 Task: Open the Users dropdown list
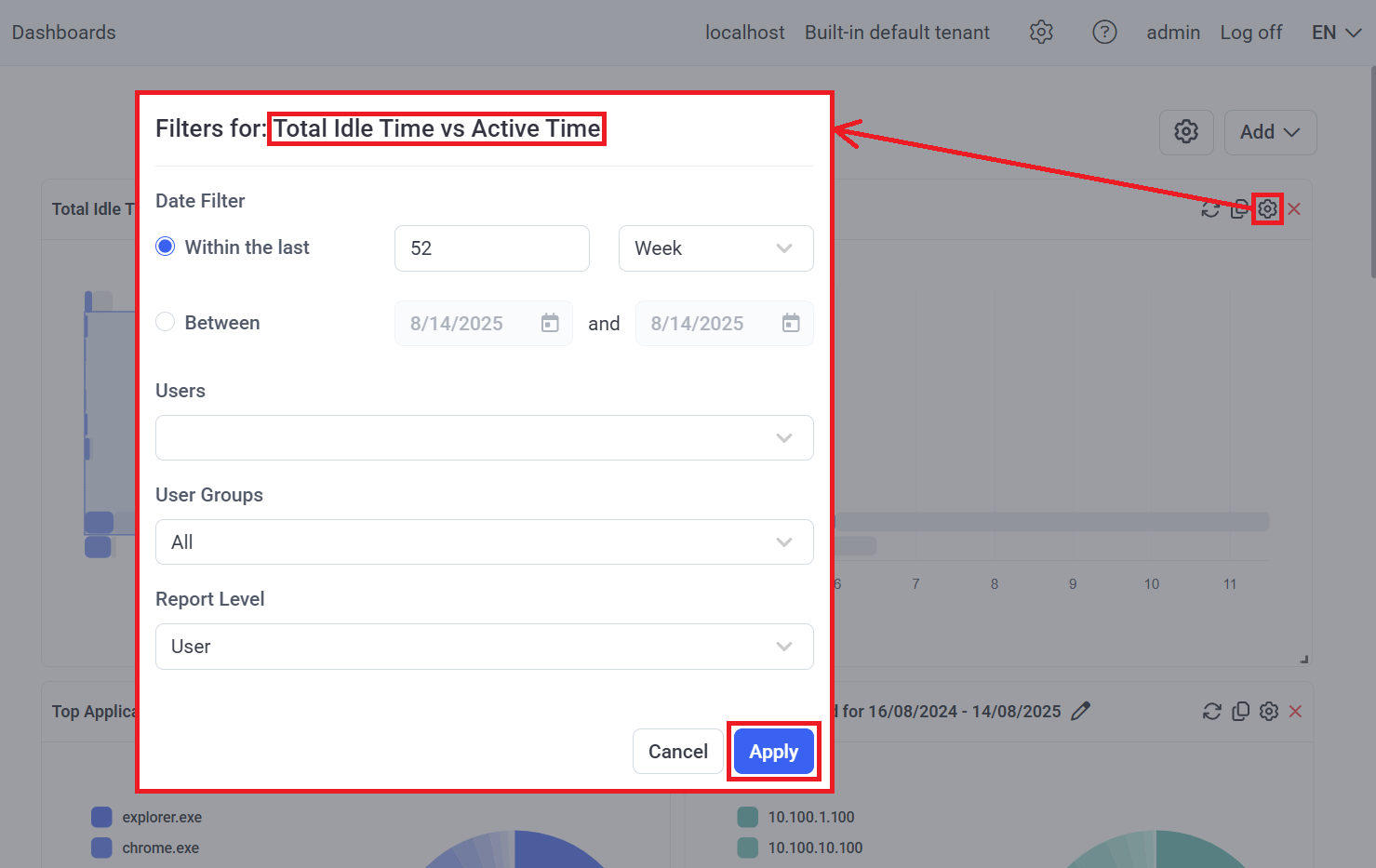(484, 438)
